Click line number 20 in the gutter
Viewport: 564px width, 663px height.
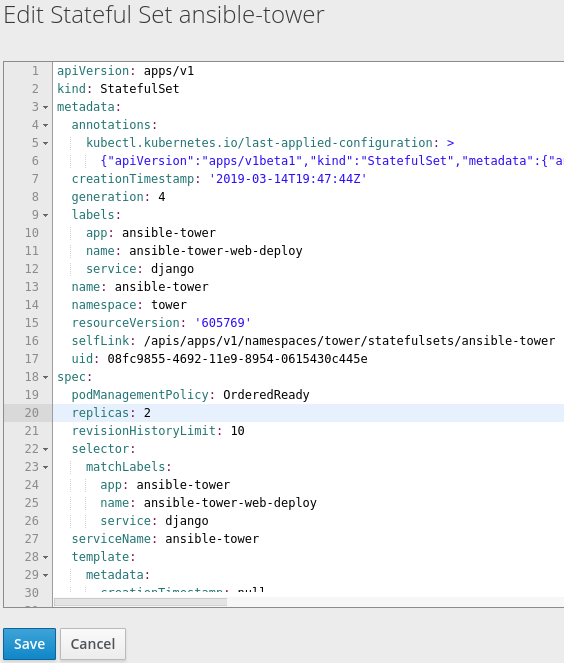32,413
